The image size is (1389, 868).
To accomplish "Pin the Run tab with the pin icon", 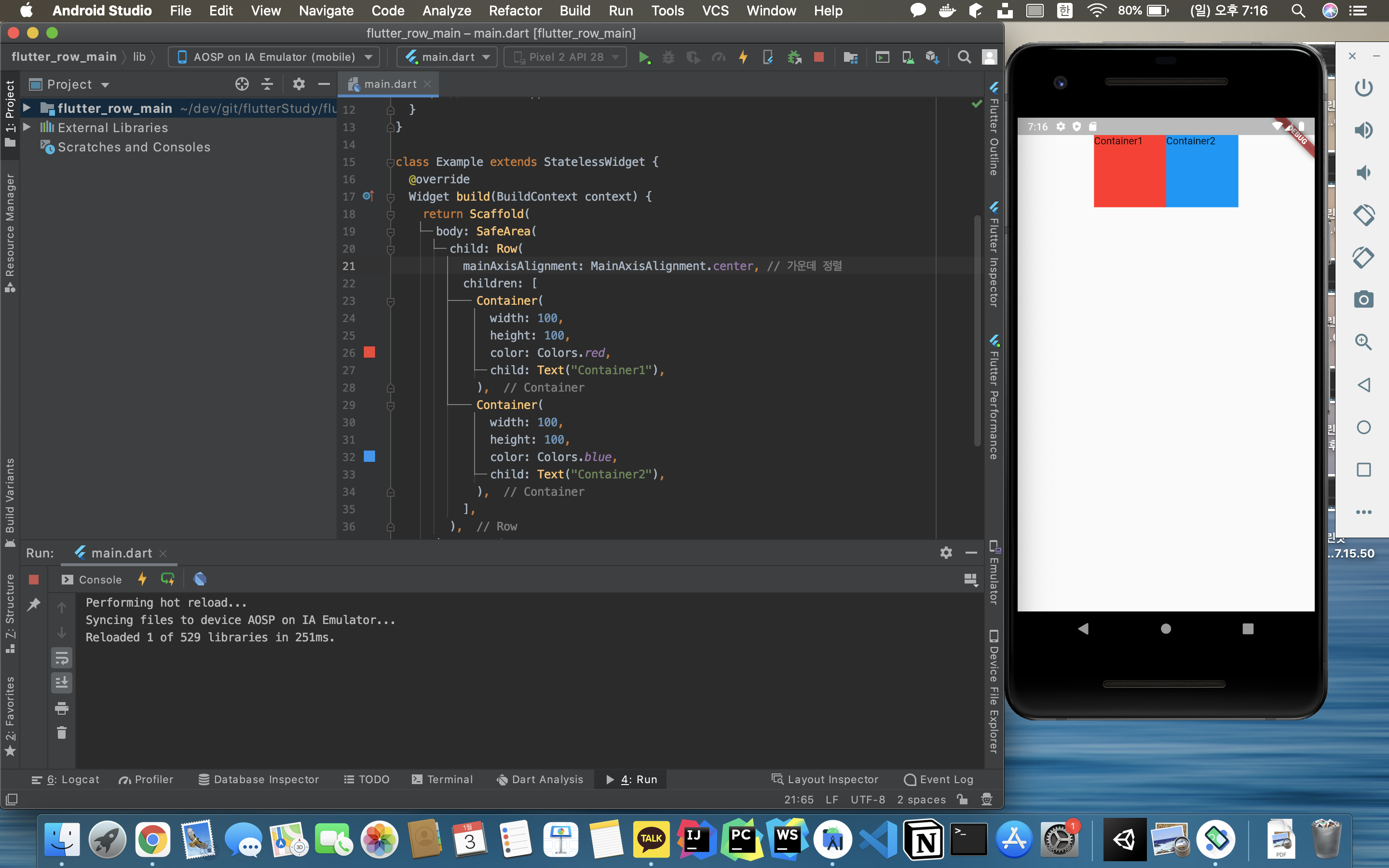I will (34, 604).
